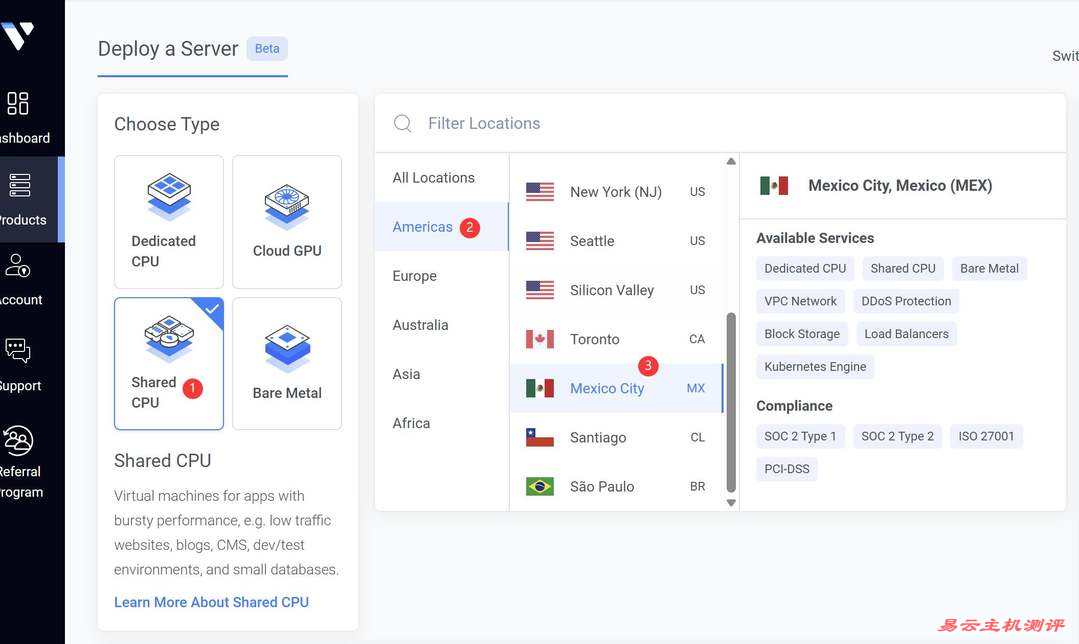Open the Referral Program icon
1079x644 pixels.
point(18,440)
